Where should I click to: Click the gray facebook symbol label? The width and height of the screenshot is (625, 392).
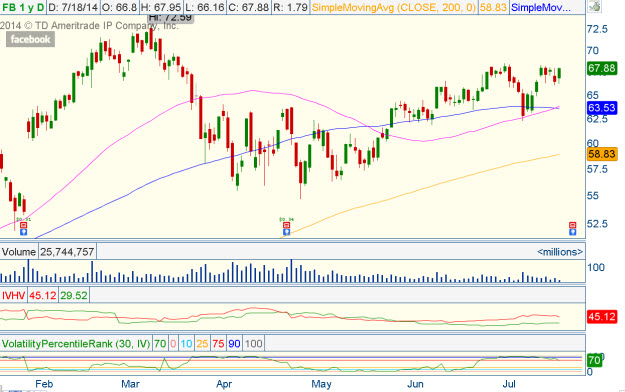coord(30,39)
